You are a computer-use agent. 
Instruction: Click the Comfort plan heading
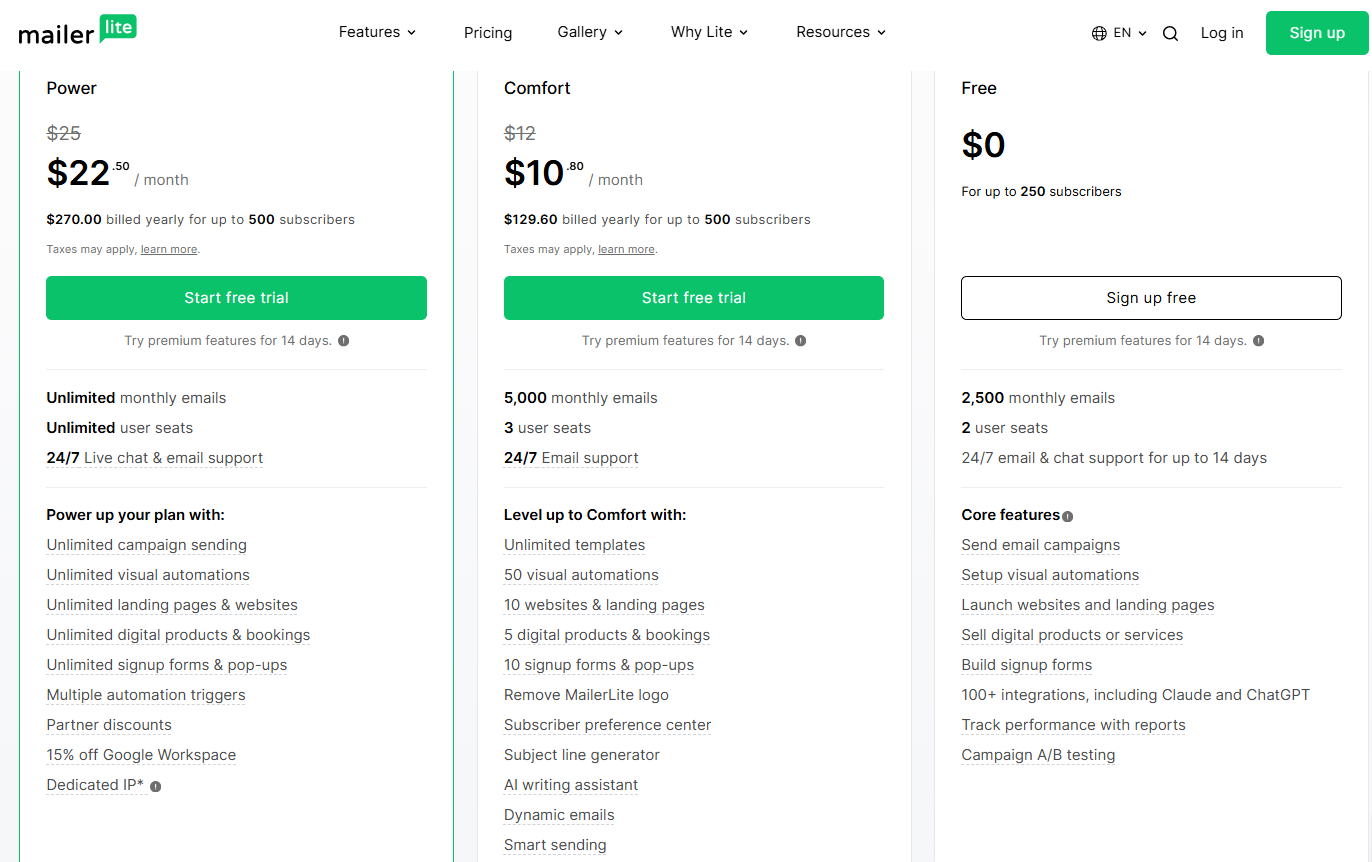tap(537, 88)
